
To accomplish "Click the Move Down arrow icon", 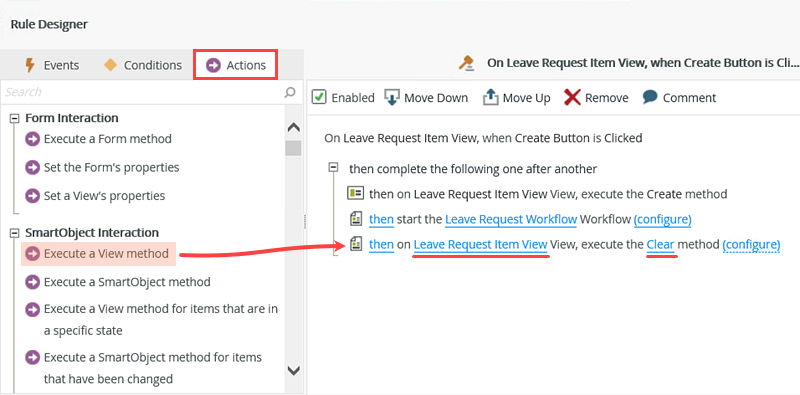I will pos(392,97).
